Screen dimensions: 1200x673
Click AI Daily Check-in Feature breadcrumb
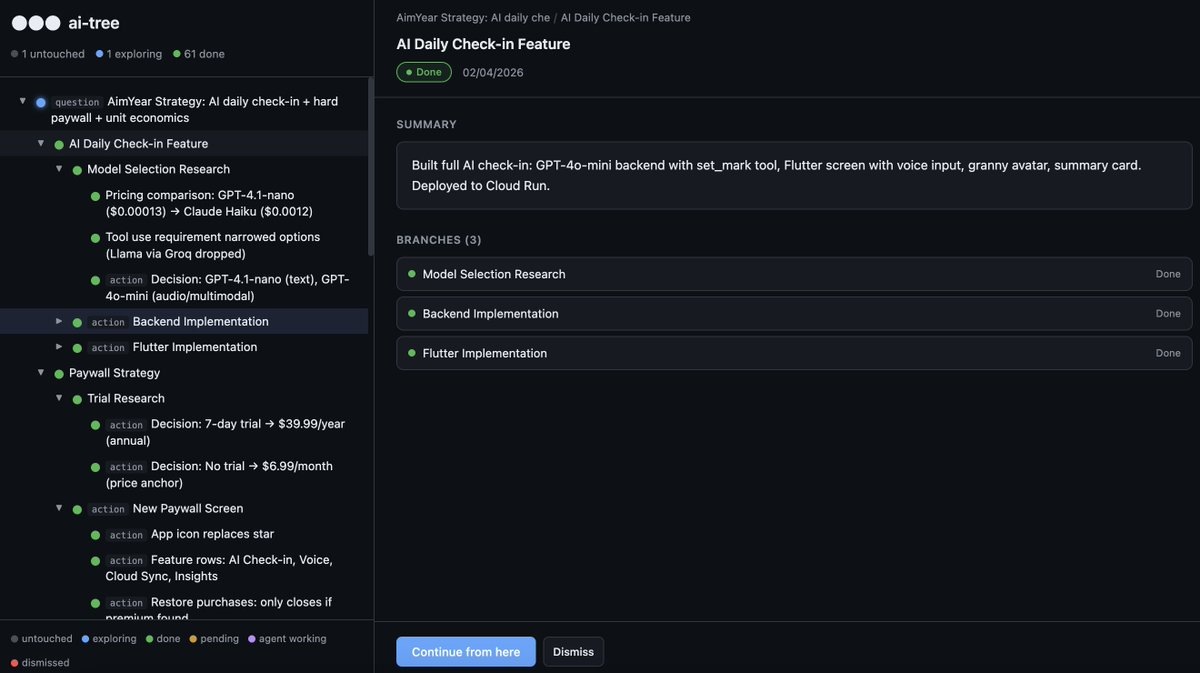625,18
